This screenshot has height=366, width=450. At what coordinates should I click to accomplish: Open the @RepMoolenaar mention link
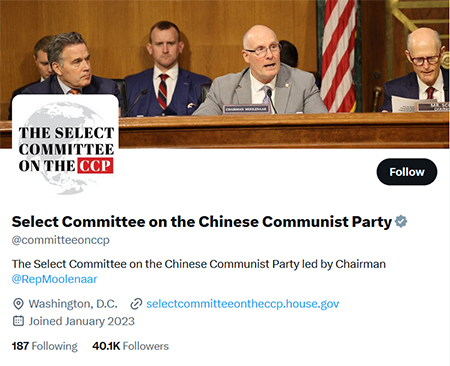click(x=54, y=279)
